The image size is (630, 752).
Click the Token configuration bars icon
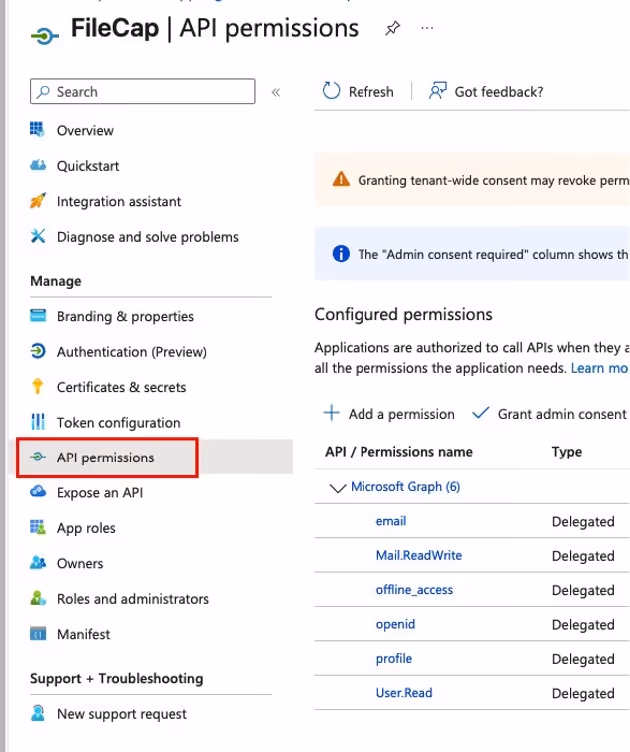click(x=38, y=422)
